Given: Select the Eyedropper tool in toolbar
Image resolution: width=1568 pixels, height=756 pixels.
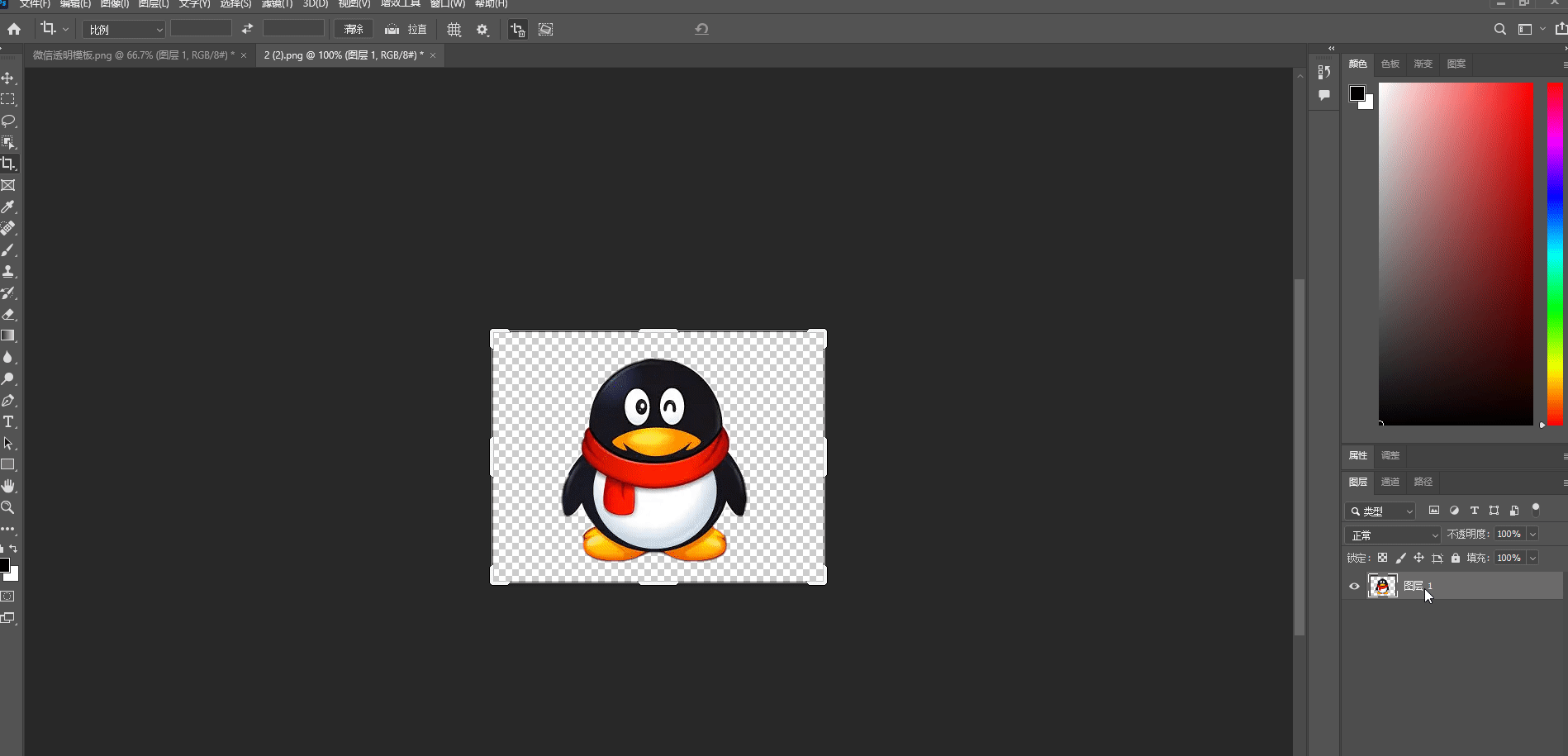Looking at the screenshot, I should [8, 207].
